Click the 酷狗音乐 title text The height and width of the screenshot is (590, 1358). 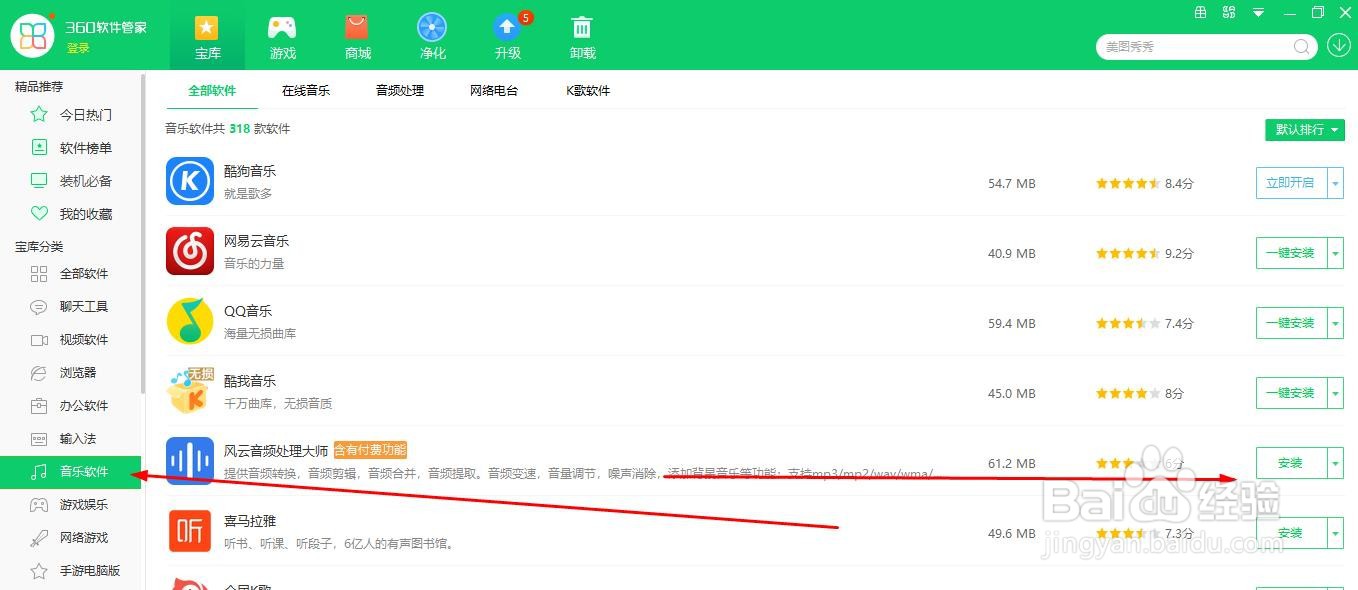click(250, 171)
